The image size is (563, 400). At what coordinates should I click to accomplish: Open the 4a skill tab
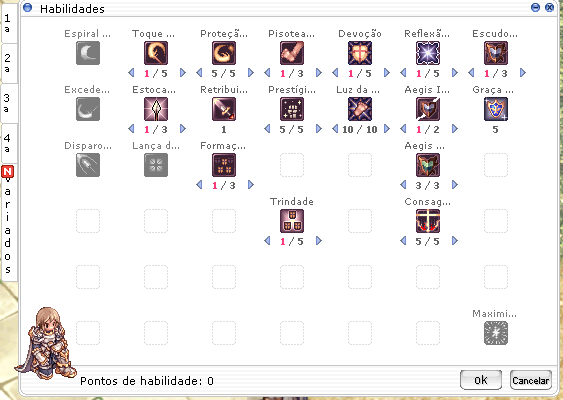tap(8, 143)
